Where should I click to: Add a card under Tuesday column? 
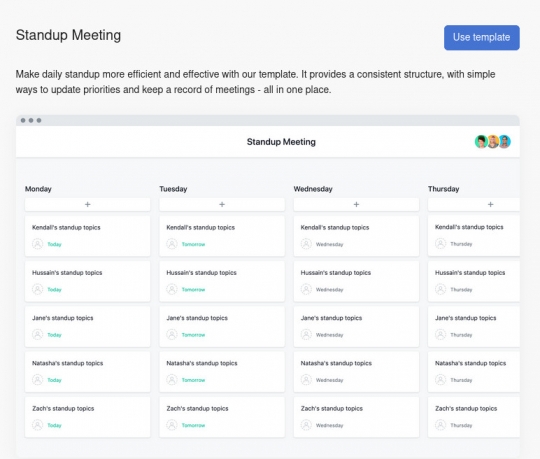[222, 205]
